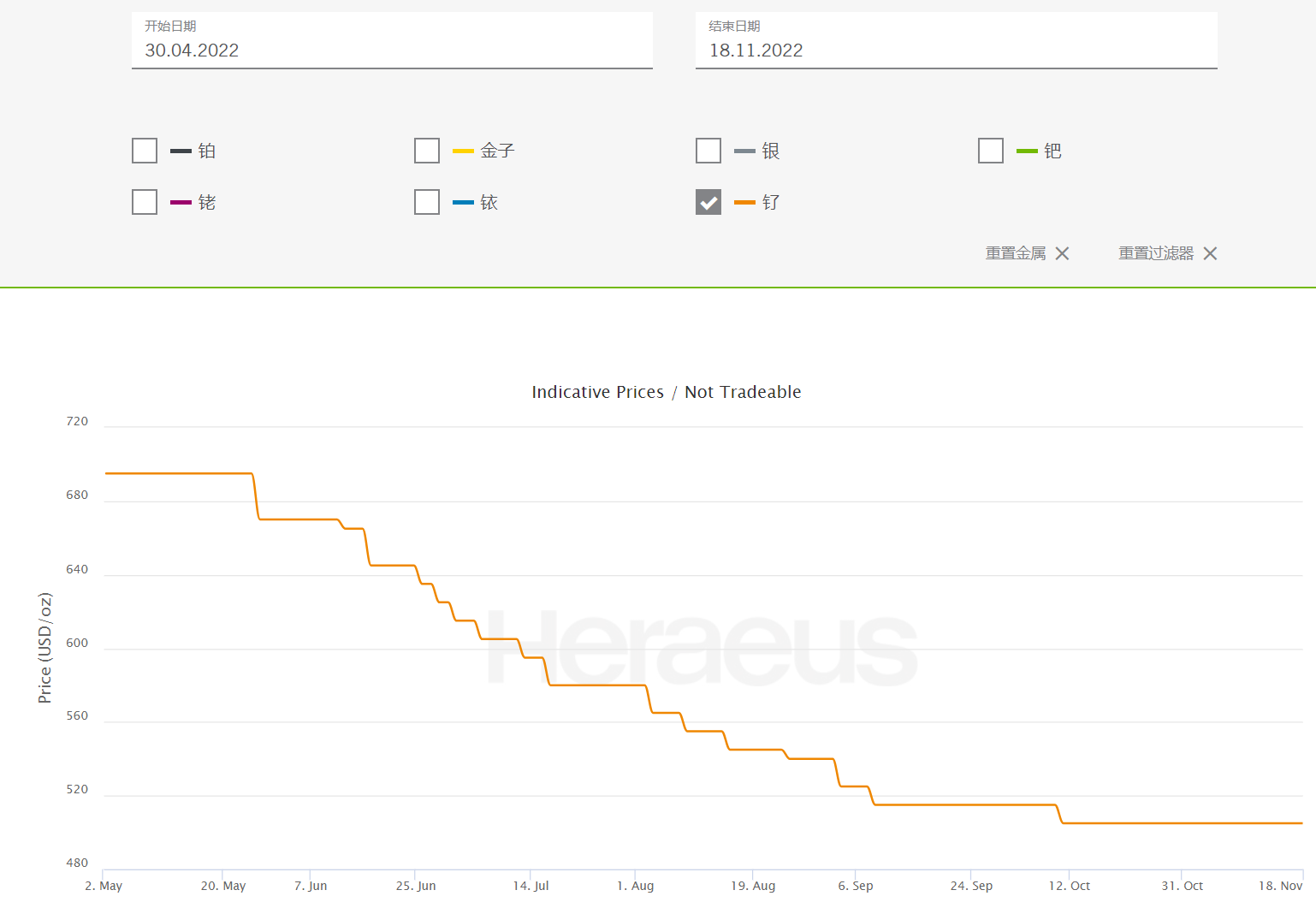This screenshot has width=1316, height=902.
Task: Click the 结束日期 end date label
Action: point(734,27)
